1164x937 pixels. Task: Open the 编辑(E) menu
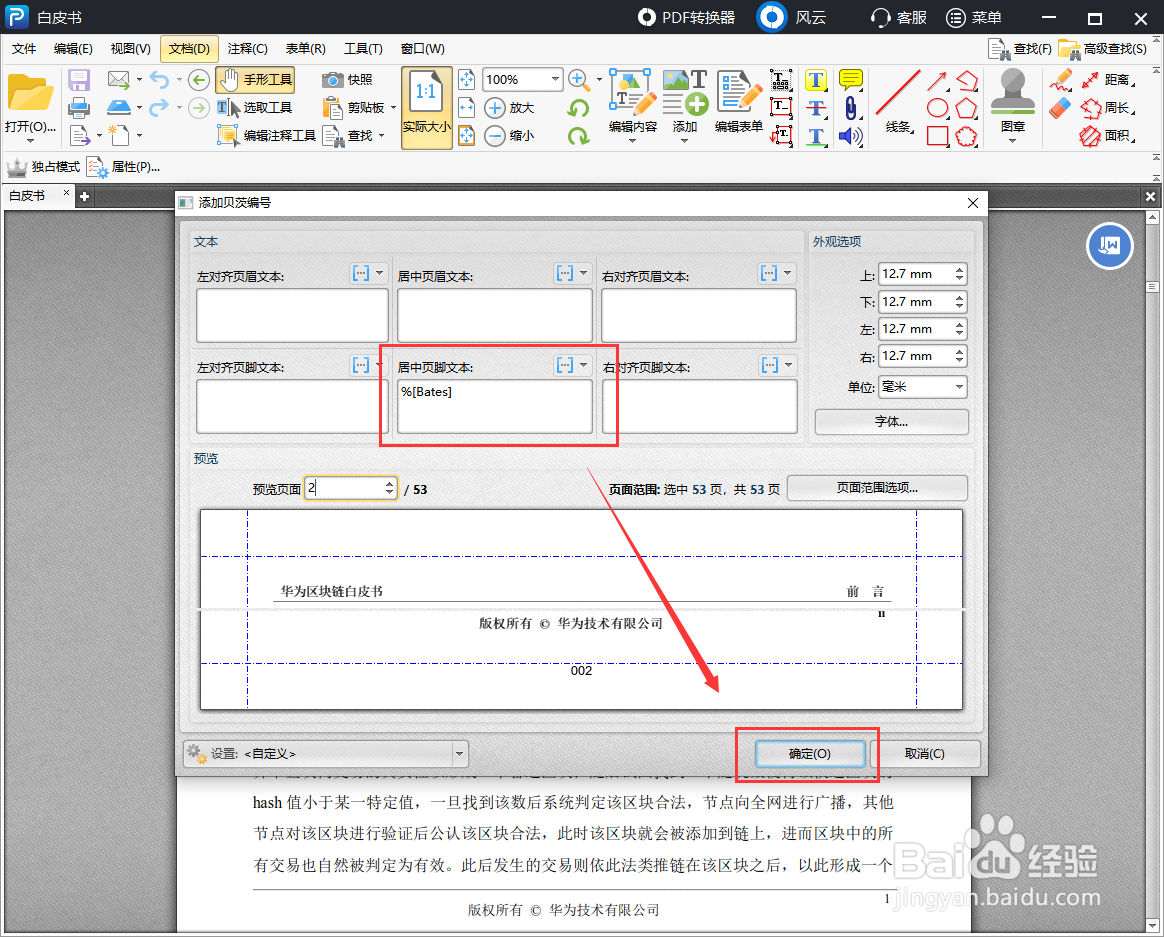(73, 48)
